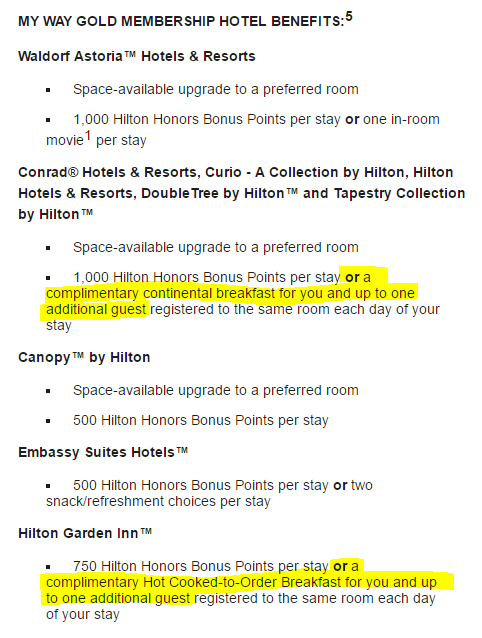Click the highlighted complimentary continental breakfast text
Image resolution: width=482 pixels, height=638 pixels.
pyautogui.click(x=230, y=293)
